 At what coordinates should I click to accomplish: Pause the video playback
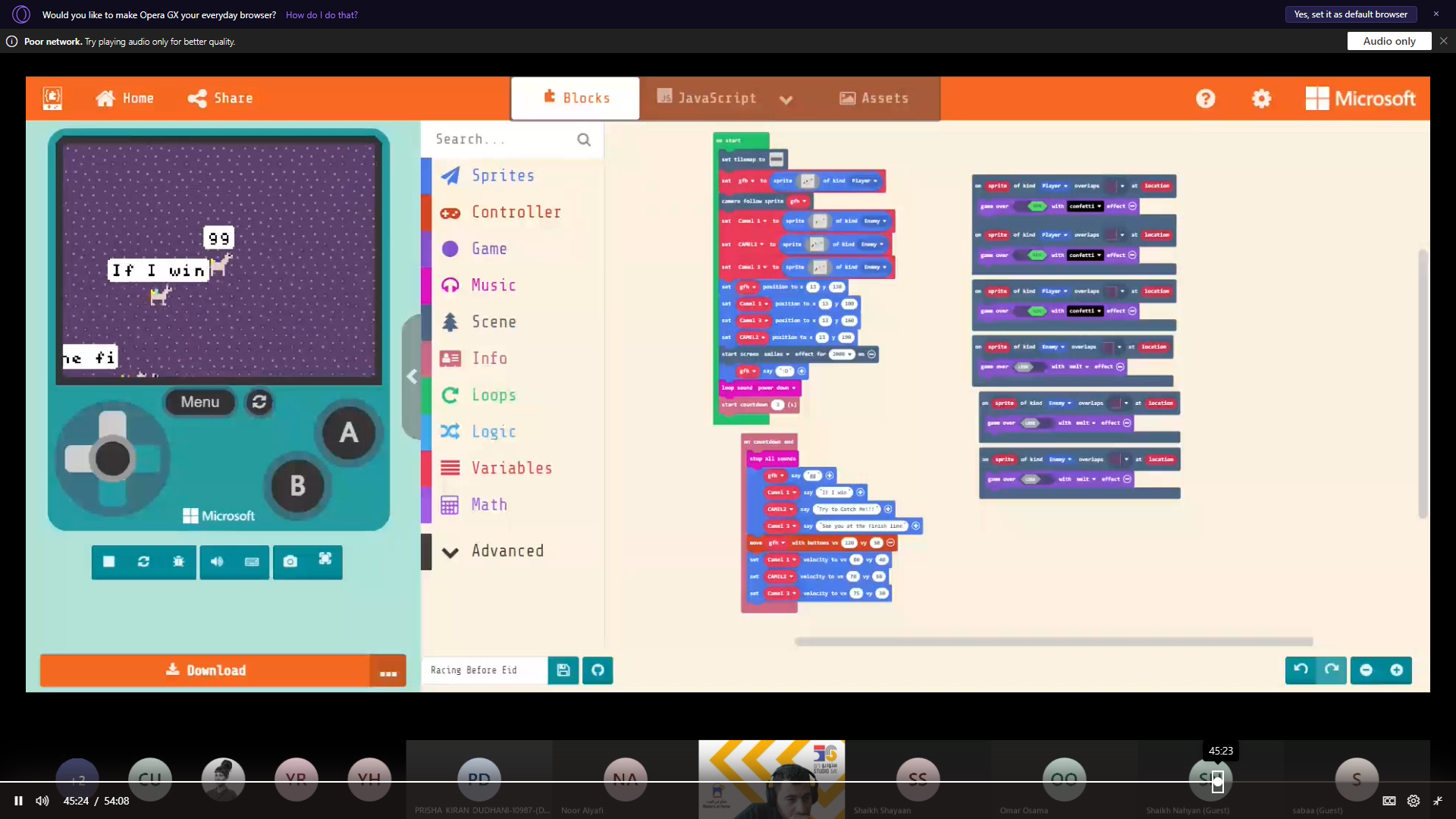pos(18,801)
